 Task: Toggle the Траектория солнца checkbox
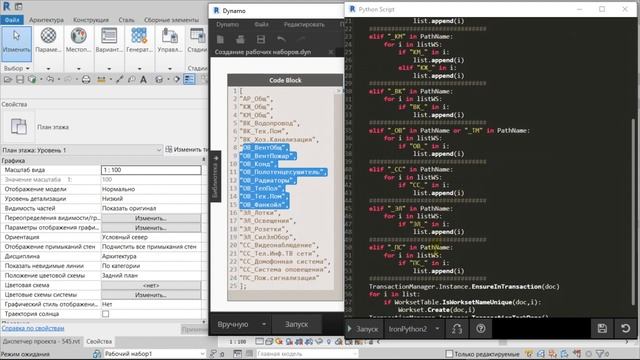(x=105, y=314)
